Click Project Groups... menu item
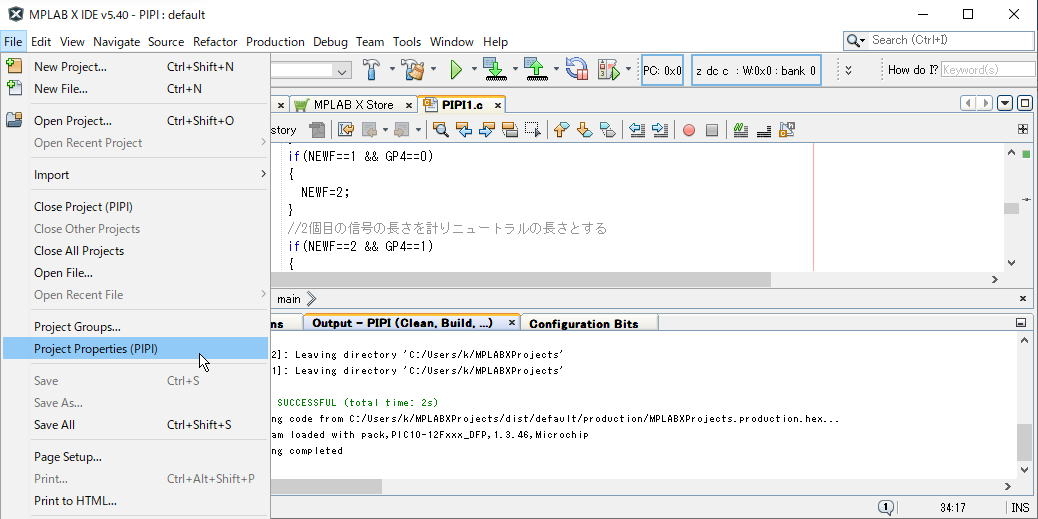 (x=135, y=326)
